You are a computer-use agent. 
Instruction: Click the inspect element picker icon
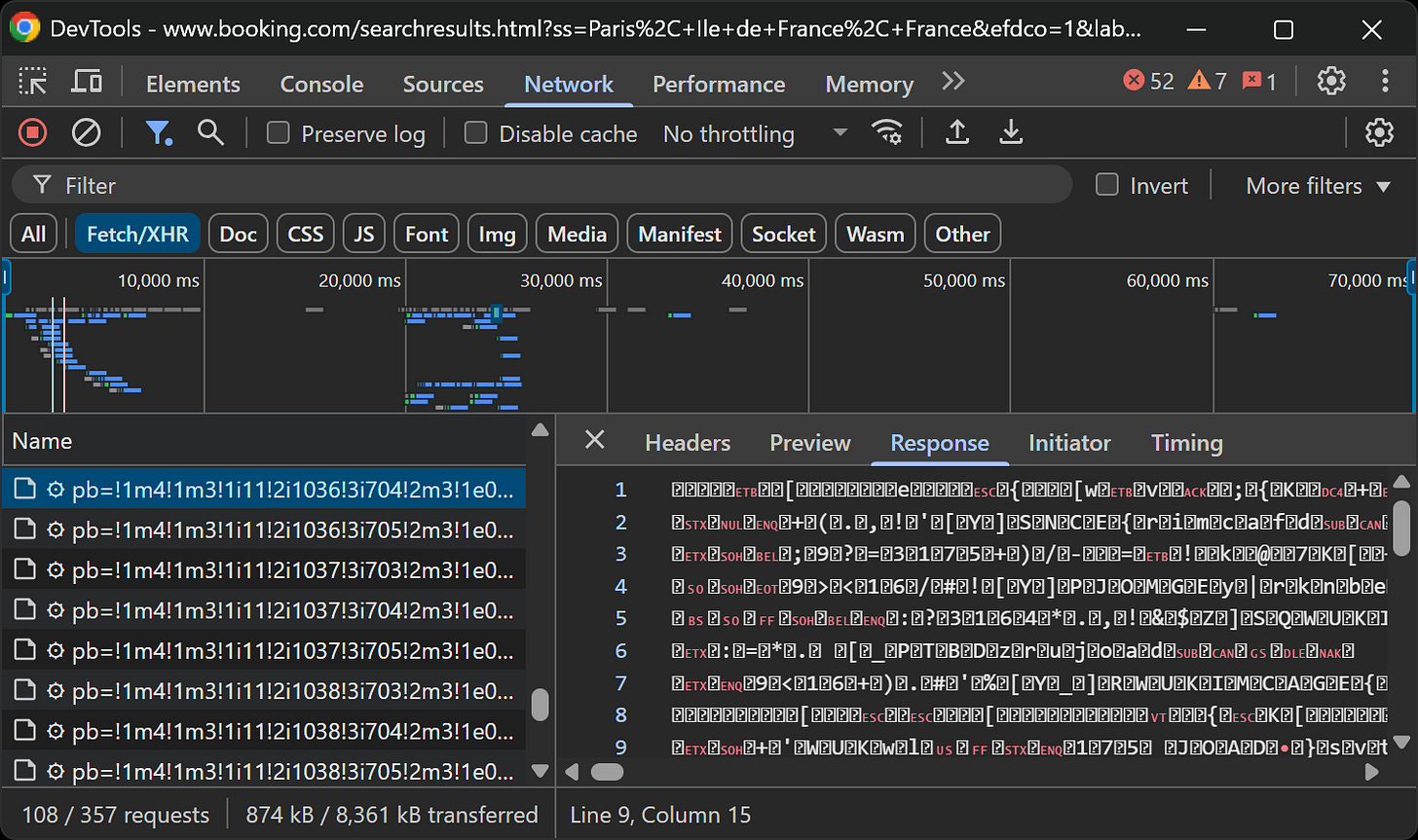(x=33, y=83)
